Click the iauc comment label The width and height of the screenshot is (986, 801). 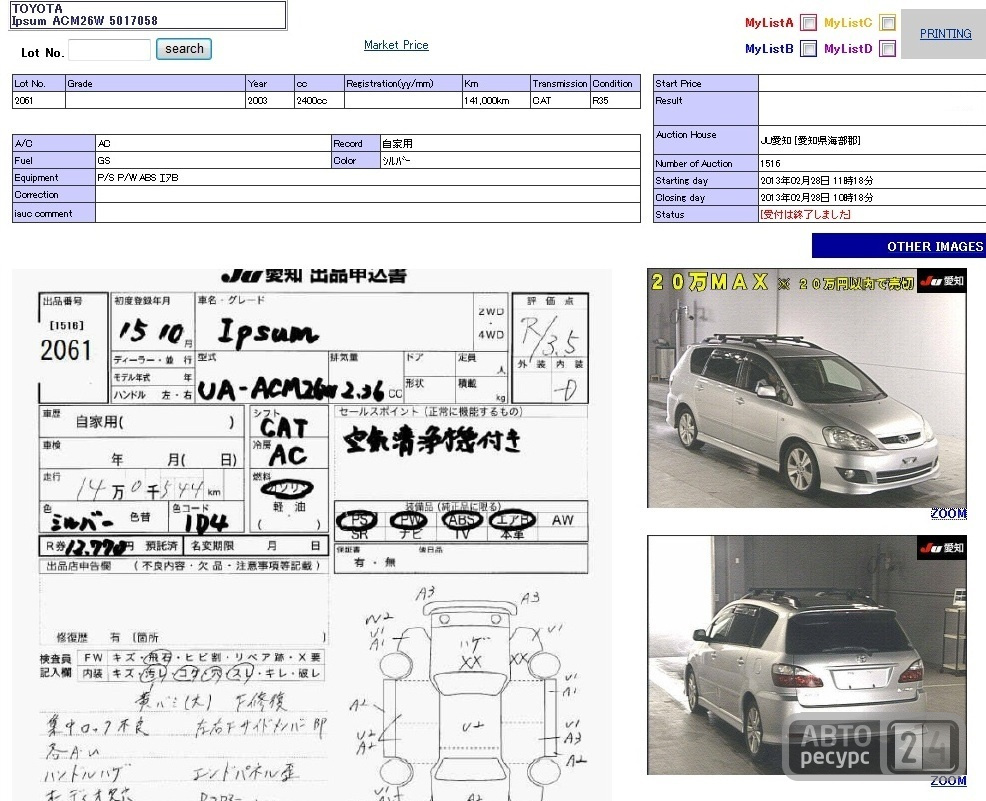pos(54,213)
